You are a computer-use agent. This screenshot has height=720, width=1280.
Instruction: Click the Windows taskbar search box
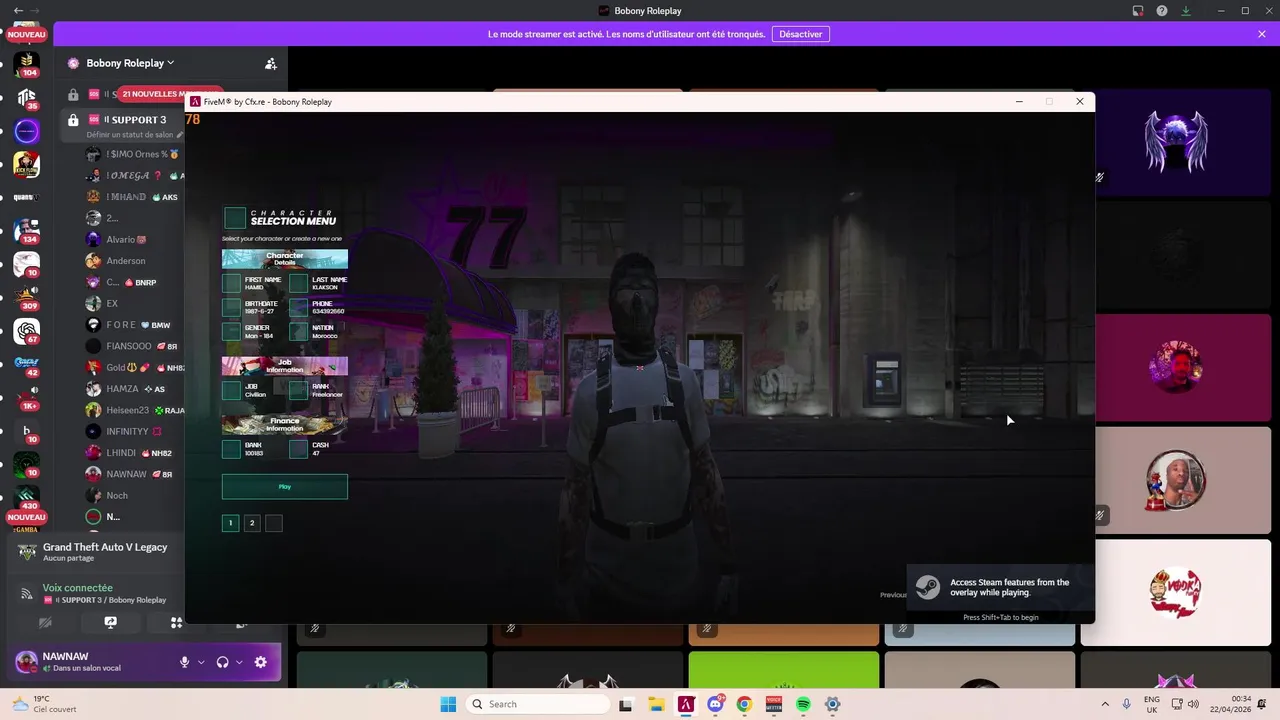[x=538, y=704]
